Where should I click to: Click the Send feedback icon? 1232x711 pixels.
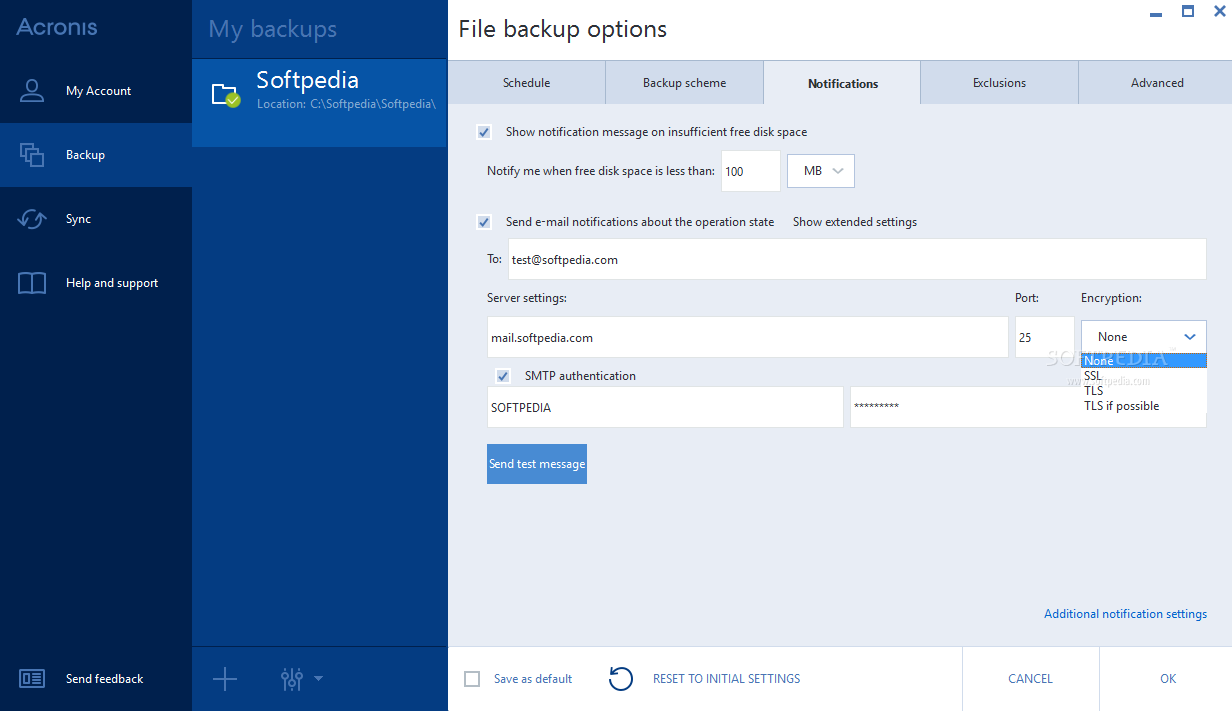32,679
